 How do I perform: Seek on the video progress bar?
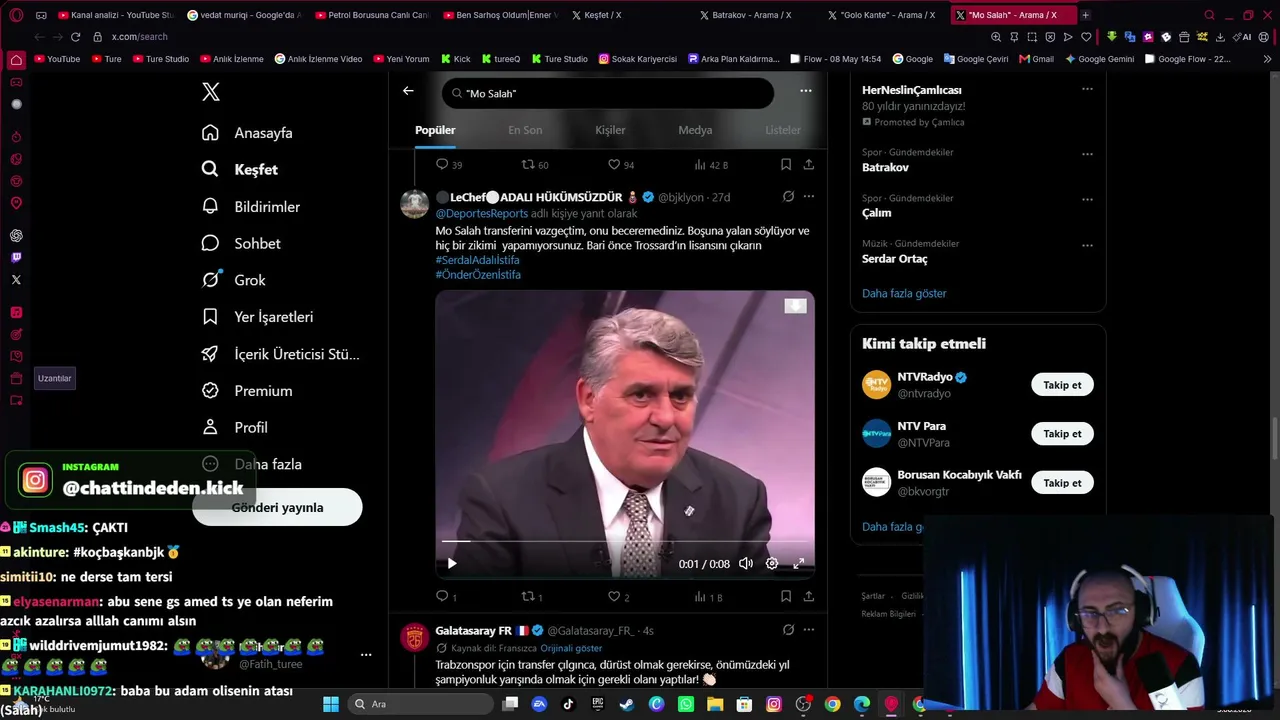click(x=625, y=542)
